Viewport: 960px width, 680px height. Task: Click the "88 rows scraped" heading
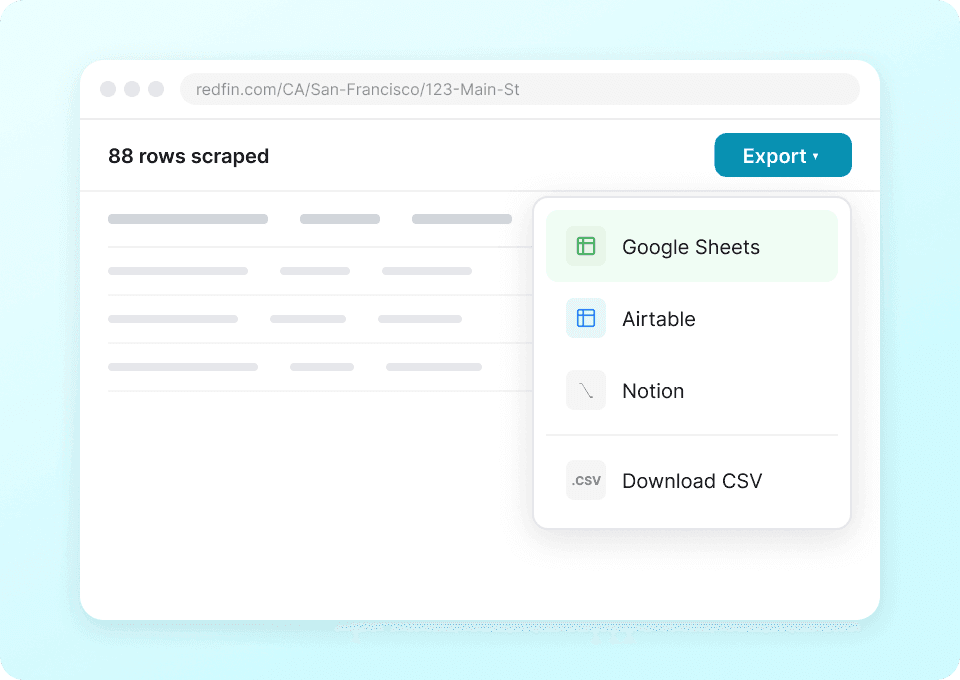pyautogui.click(x=188, y=156)
